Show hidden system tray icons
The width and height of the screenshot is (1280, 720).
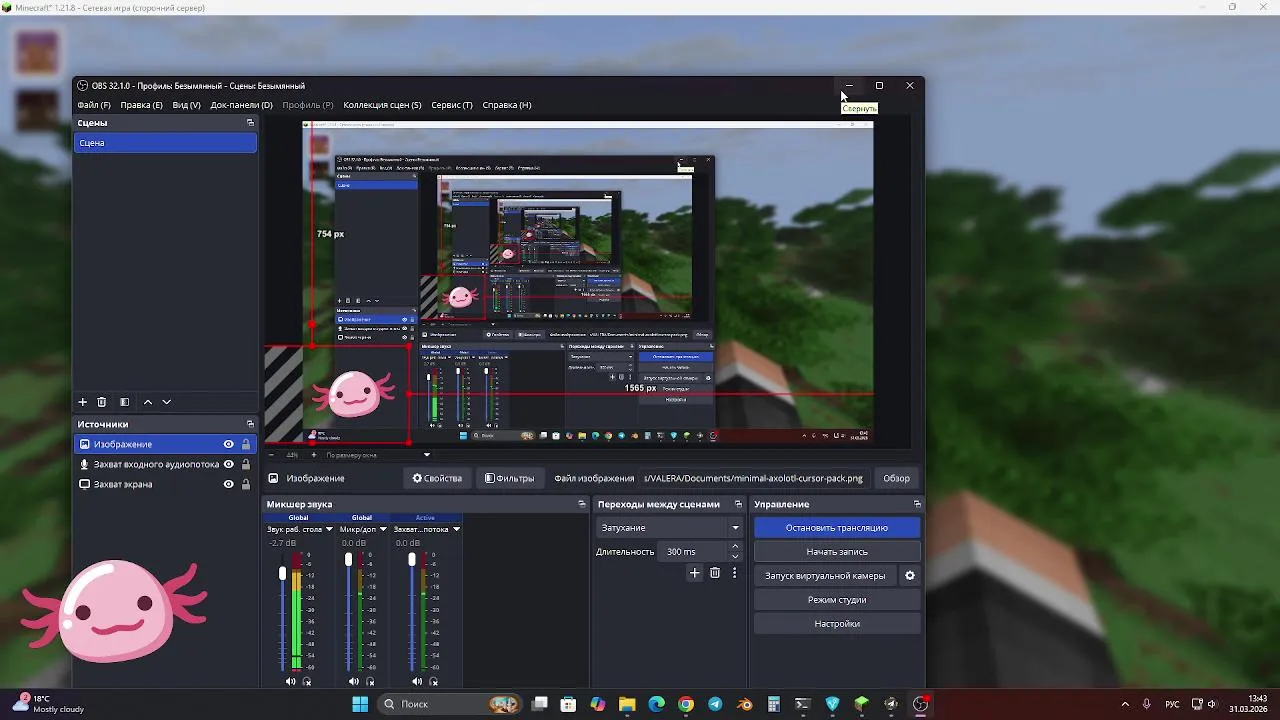tap(1125, 704)
